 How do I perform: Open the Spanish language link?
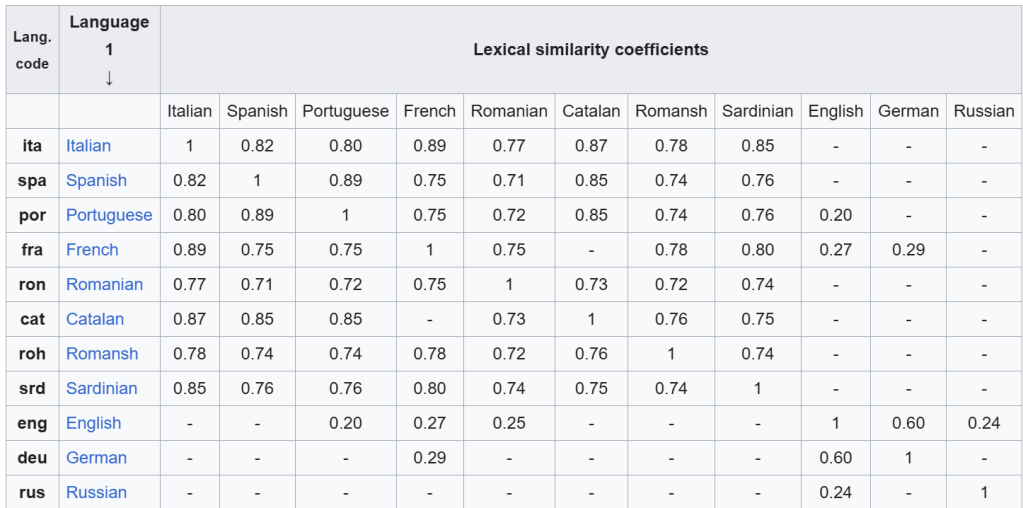pyautogui.click(x=96, y=181)
